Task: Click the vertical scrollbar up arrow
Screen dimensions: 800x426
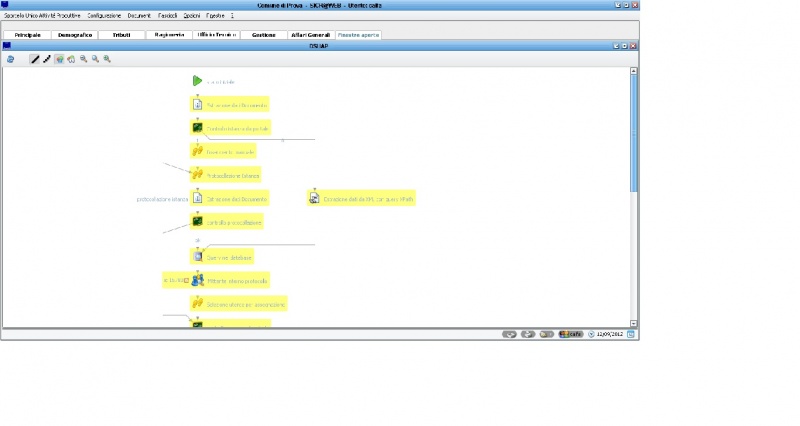Action: coord(634,71)
